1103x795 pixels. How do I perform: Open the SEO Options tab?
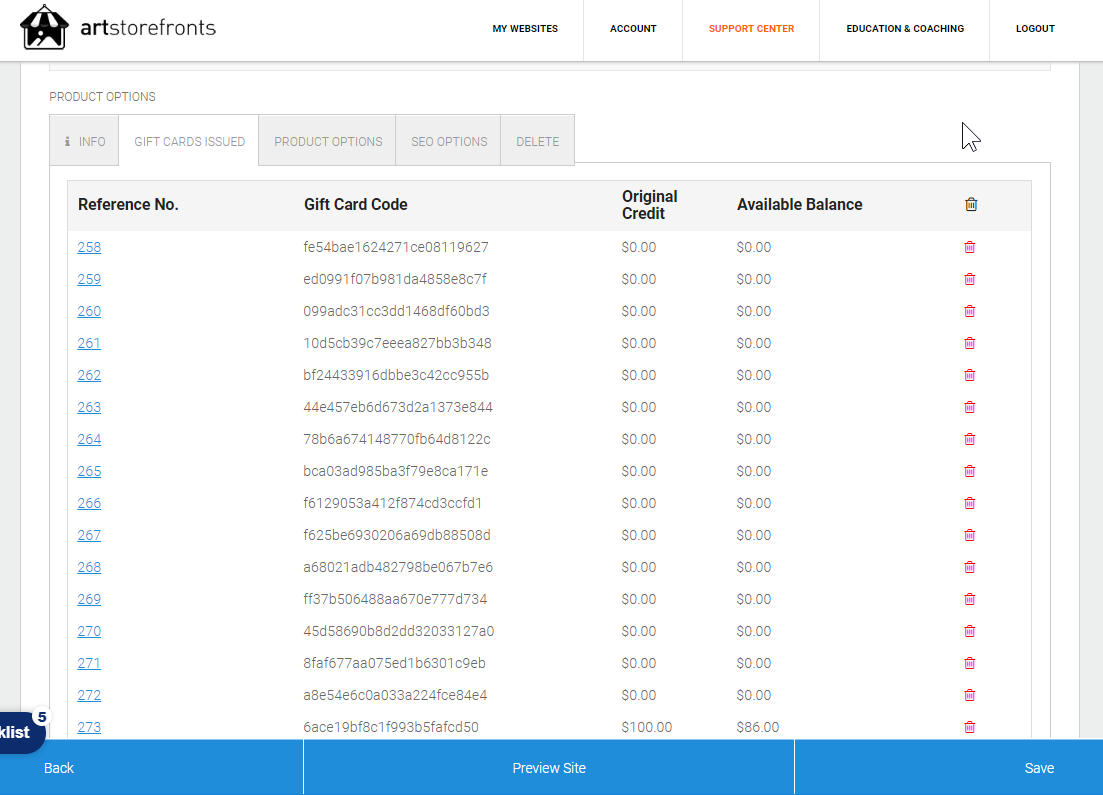[449, 141]
